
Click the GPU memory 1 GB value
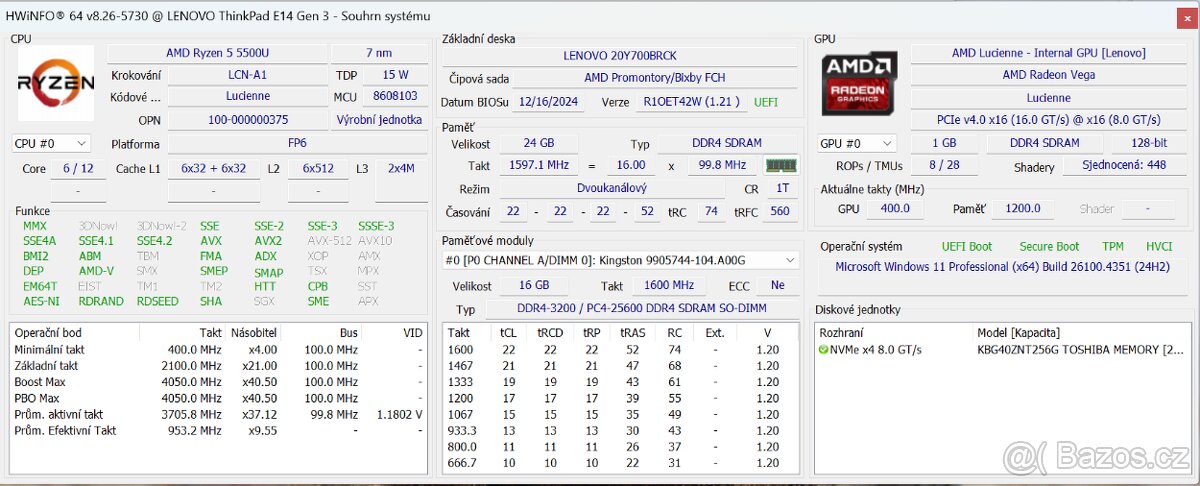point(943,143)
